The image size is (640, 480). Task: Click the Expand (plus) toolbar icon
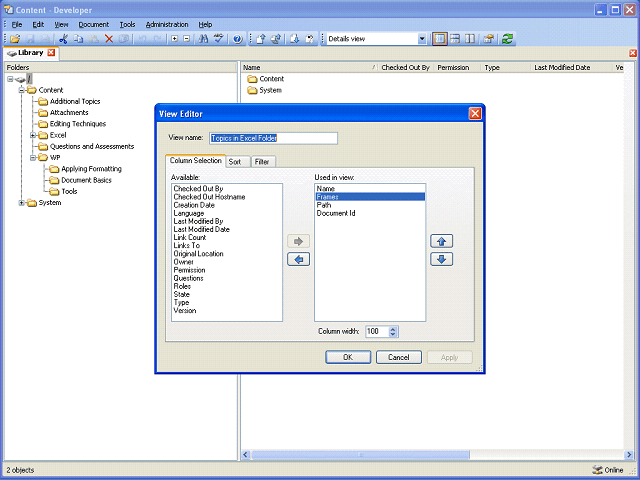(x=174, y=39)
